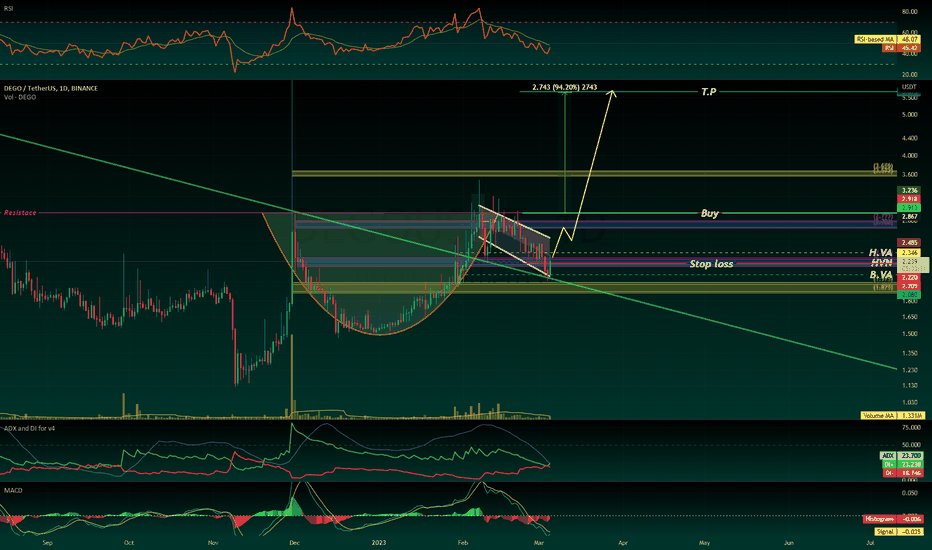Click the Volume MA scale label
The width and height of the screenshot is (932, 550).
coord(879,416)
